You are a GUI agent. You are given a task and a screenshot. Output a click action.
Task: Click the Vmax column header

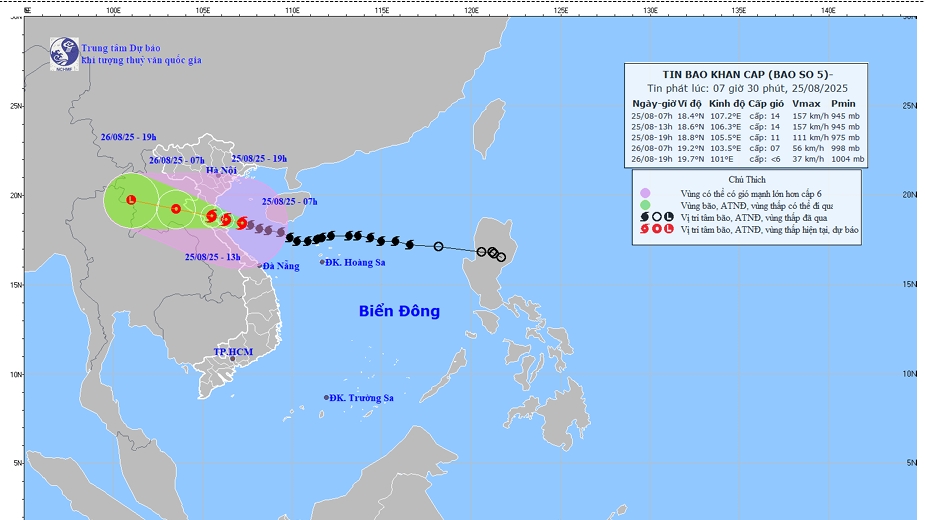pyautogui.click(x=806, y=103)
